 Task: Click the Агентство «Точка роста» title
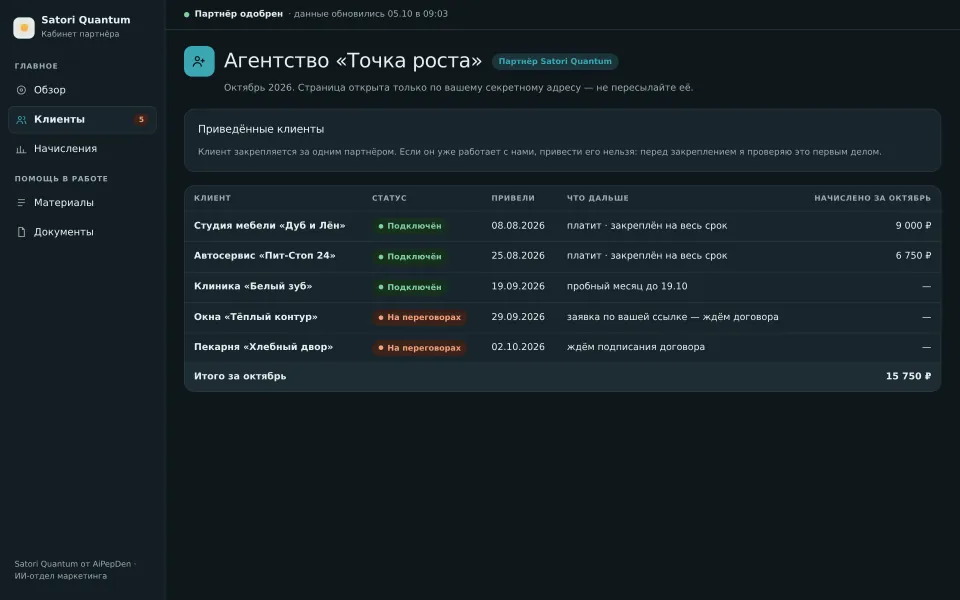[x=353, y=61]
